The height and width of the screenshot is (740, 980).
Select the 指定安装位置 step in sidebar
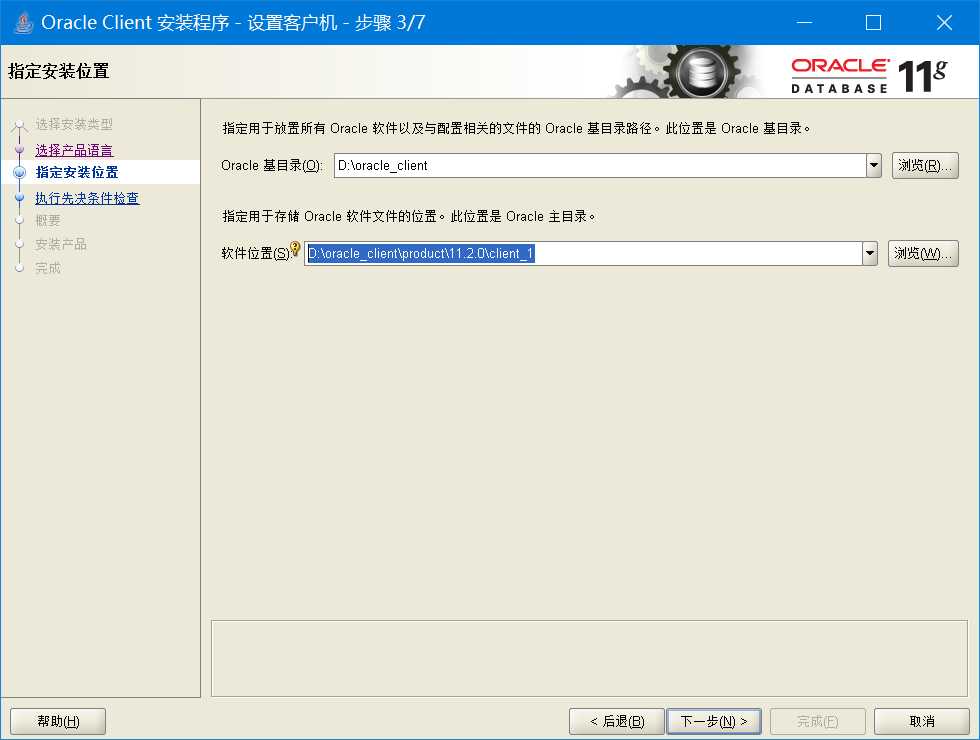[x=77, y=172]
